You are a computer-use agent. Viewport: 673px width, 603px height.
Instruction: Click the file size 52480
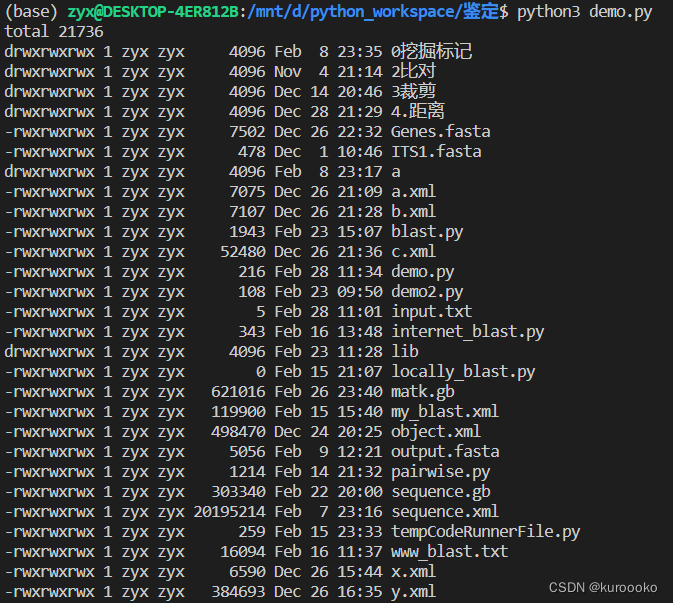coord(243,252)
